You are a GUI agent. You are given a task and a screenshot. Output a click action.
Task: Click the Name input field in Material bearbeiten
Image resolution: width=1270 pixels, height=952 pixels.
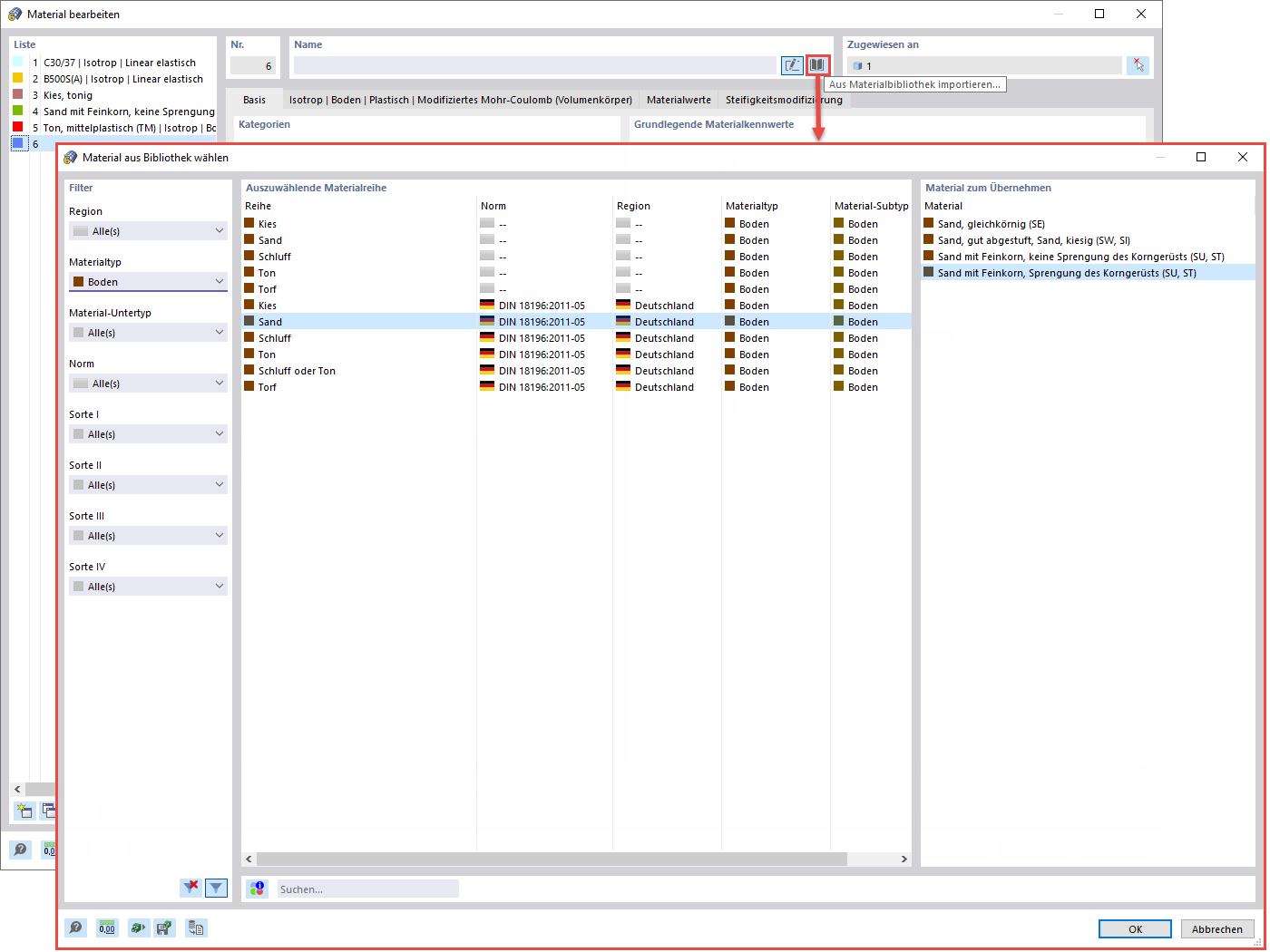click(535, 65)
